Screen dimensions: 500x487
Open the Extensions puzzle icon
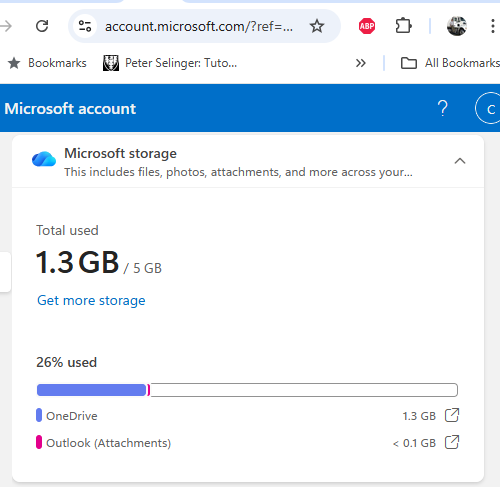(x=403, y=26)
